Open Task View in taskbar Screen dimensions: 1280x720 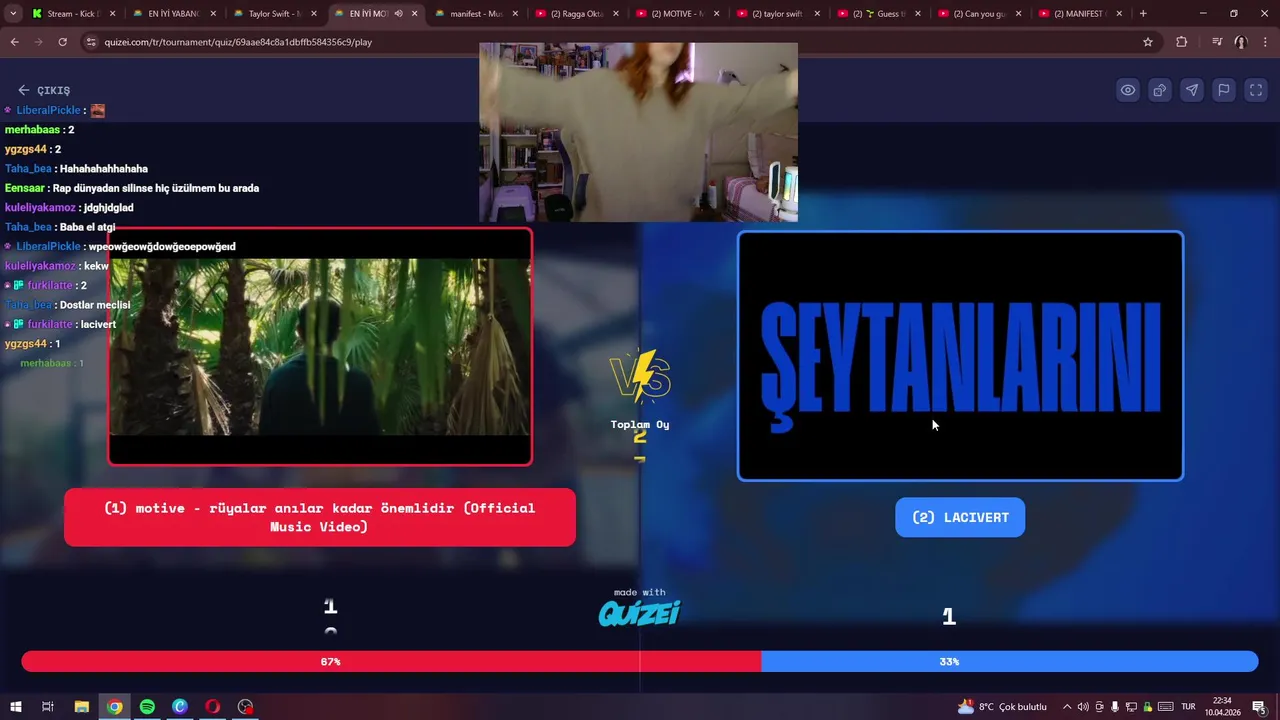pos(47,707)
